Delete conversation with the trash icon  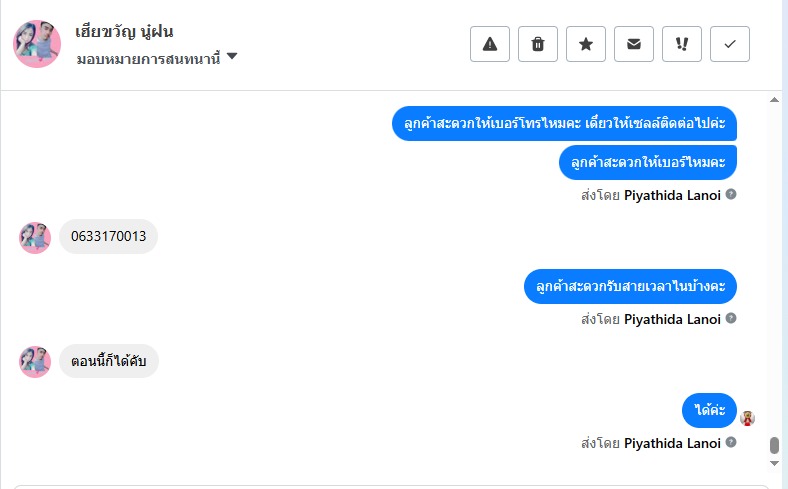[x=538, y=44]
